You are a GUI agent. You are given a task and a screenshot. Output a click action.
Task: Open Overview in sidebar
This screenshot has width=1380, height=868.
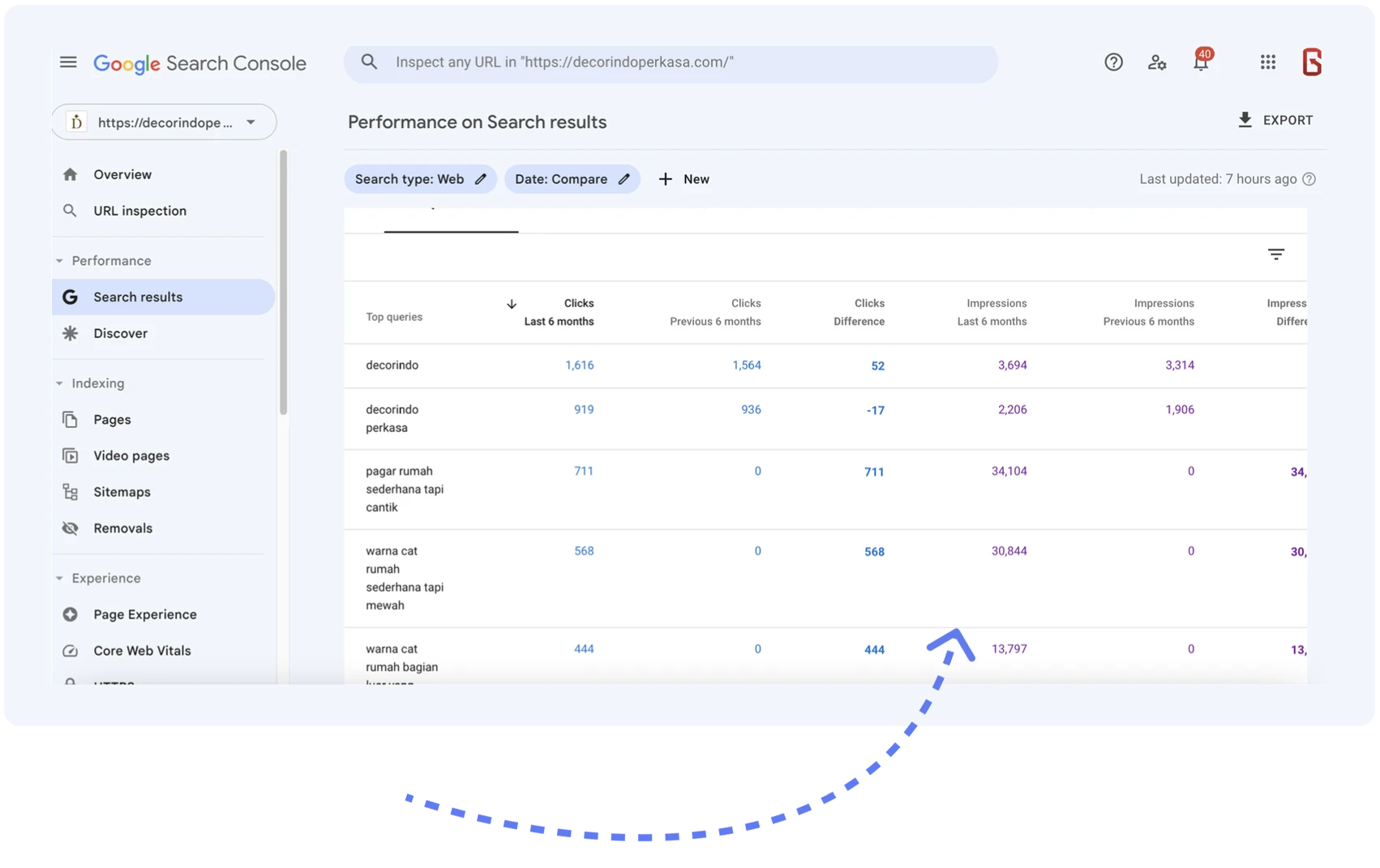[122, 174]
